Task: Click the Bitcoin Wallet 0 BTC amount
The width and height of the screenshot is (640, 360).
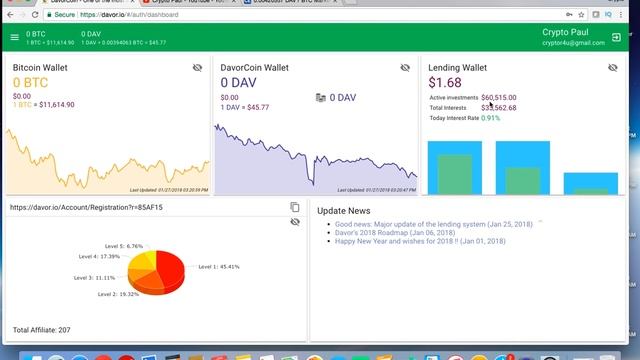Action: coord(30,82)
